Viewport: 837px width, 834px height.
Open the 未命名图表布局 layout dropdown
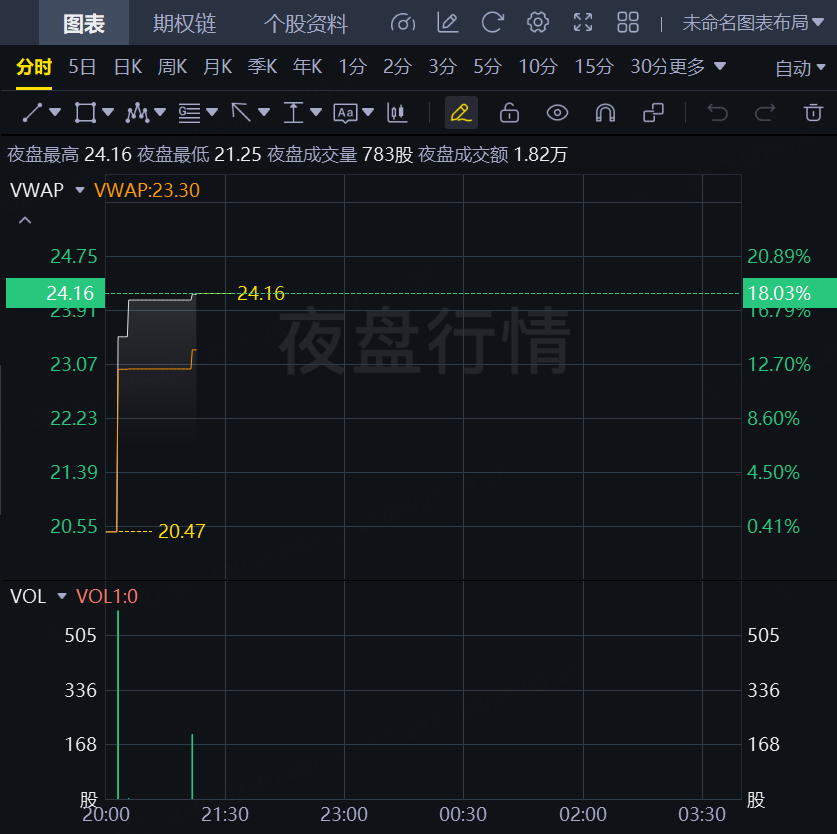[x=753, y=23]
